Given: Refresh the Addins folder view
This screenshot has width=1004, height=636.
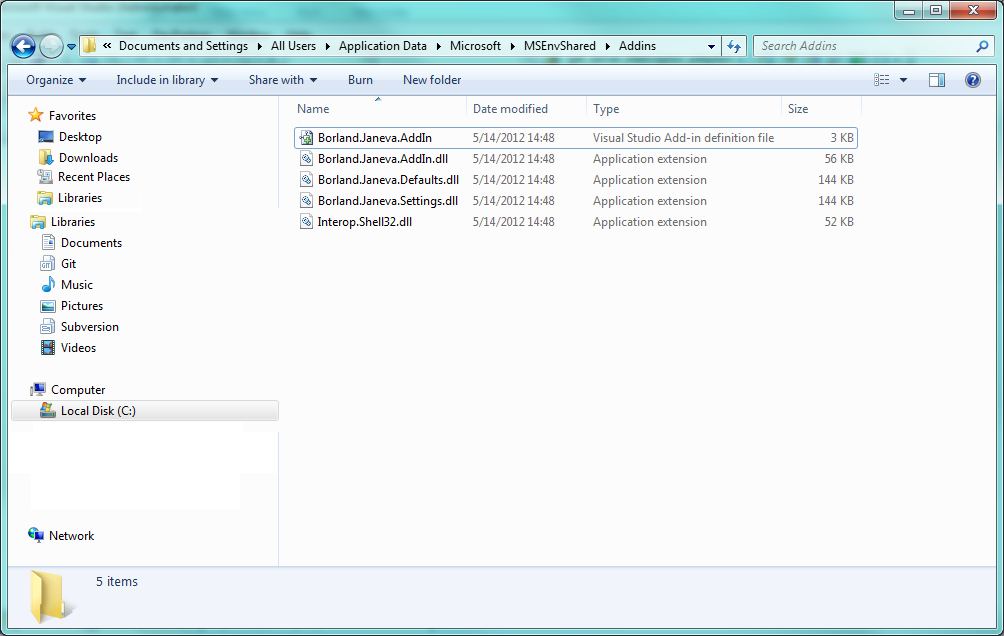Looking at the screenshot, I should coord(734,46).
